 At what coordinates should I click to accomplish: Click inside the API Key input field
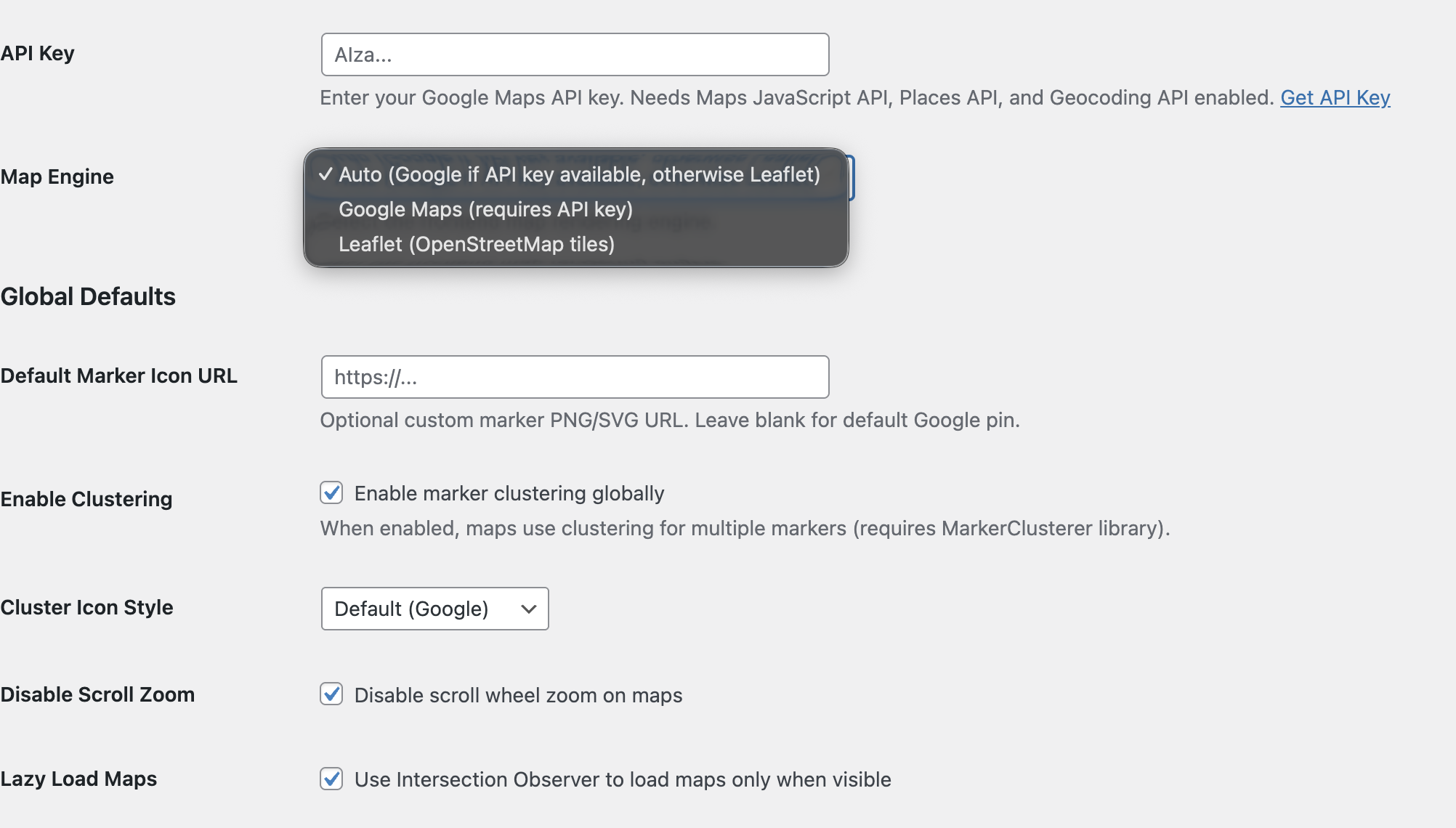click(x=575, y=54)
